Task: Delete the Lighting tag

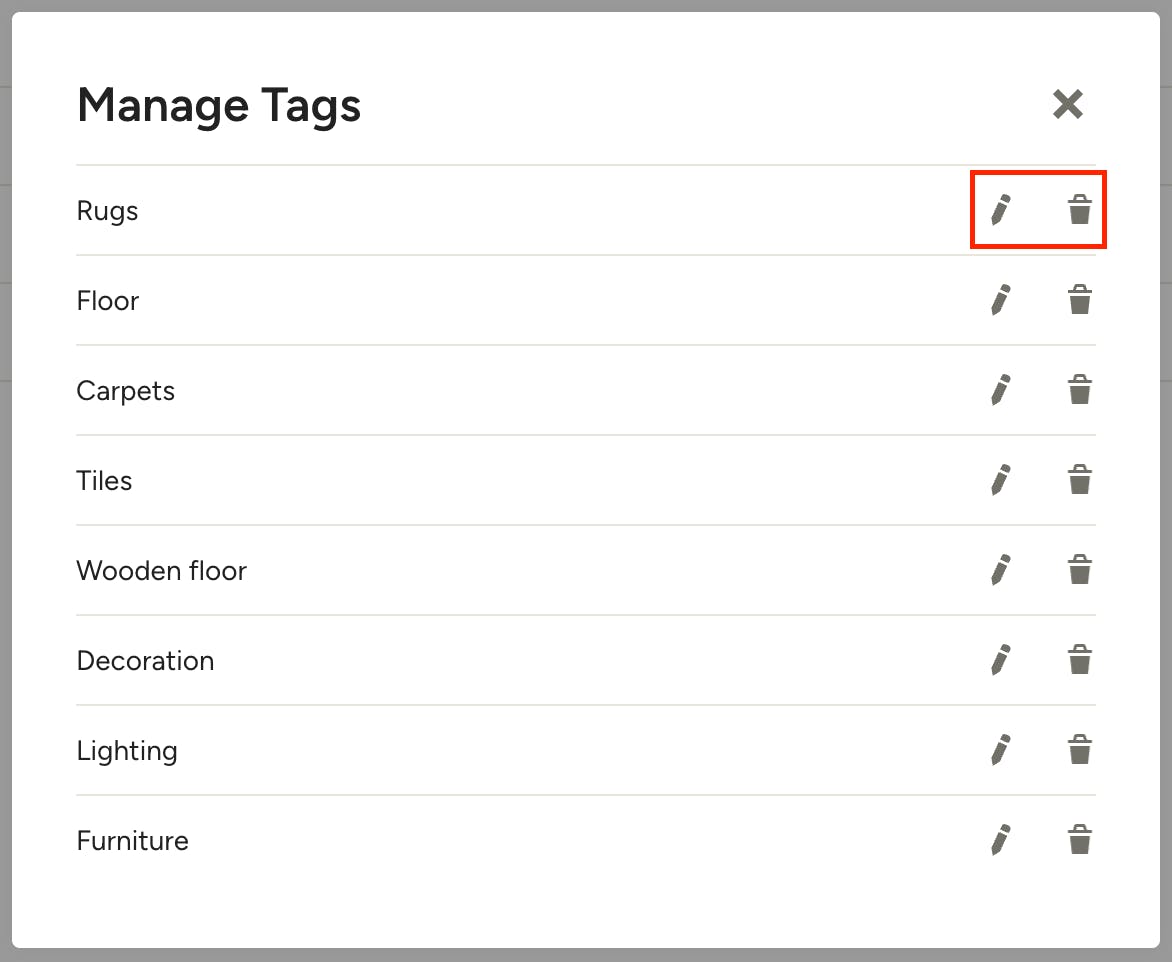Action: click(x=1079, y=750)
